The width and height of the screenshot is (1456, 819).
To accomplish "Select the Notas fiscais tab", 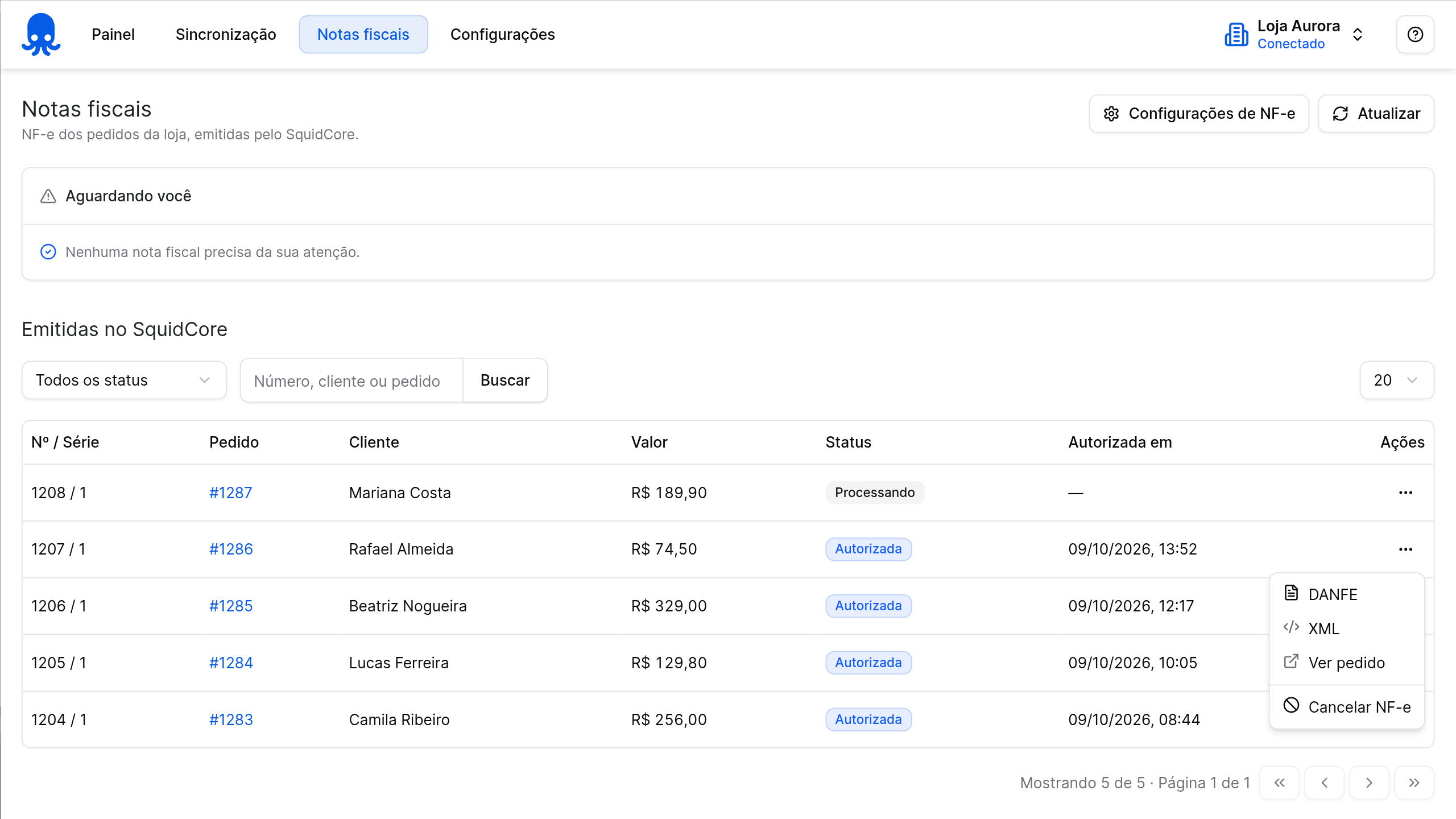I will click(363, 35).
